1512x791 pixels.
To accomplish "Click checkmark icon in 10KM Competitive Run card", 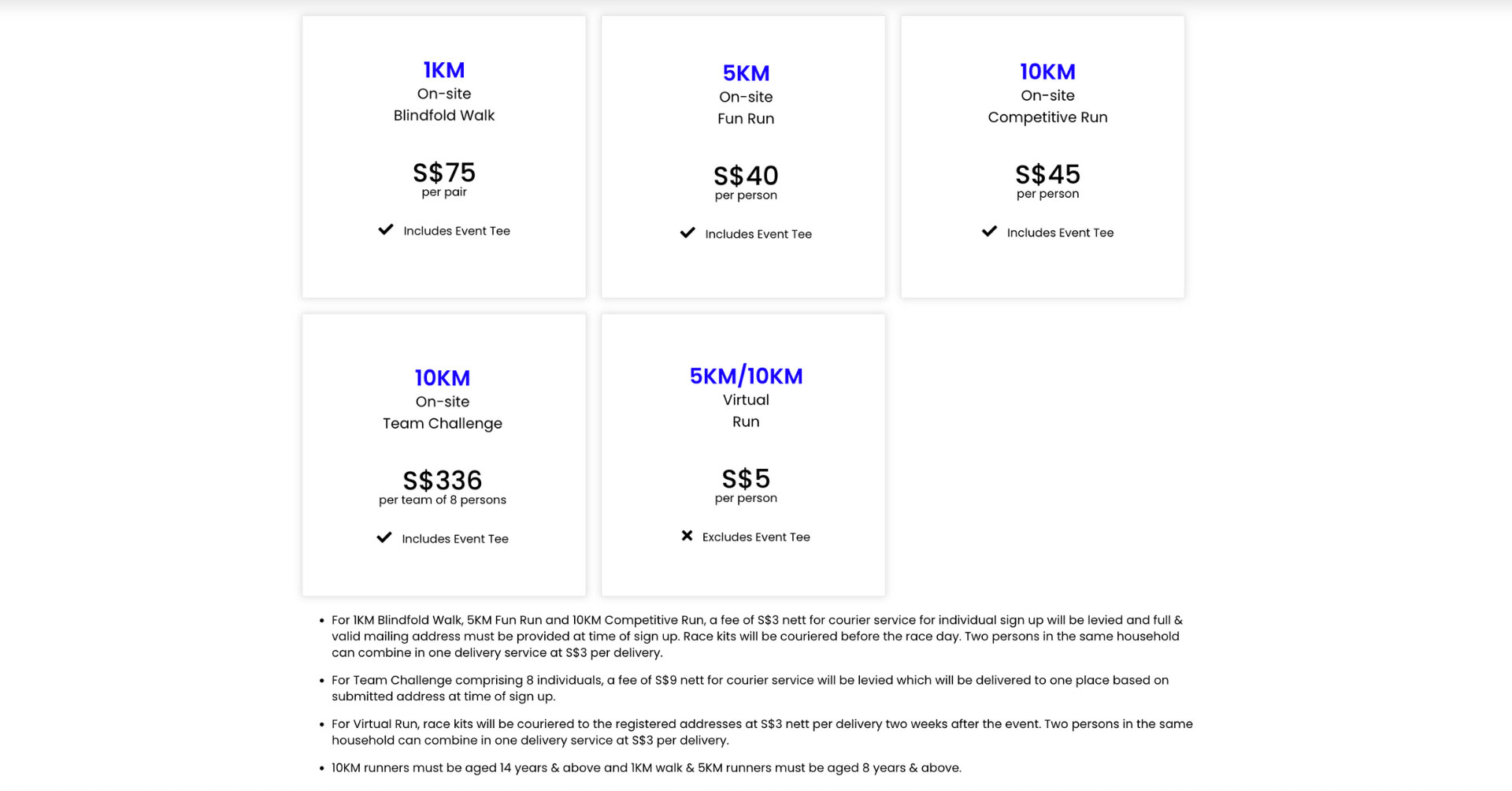I will pyautogui.click(x=989, y=232).
